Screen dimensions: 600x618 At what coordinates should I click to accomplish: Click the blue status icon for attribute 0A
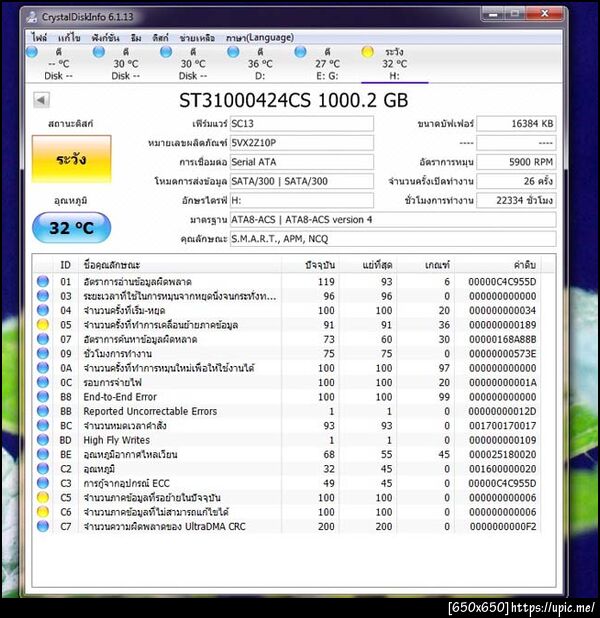point(43,368)
